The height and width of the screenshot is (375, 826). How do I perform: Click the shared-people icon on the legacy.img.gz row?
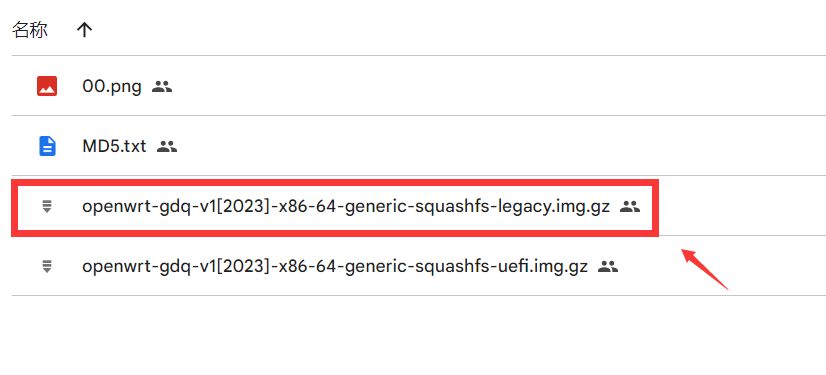(630, 206)
